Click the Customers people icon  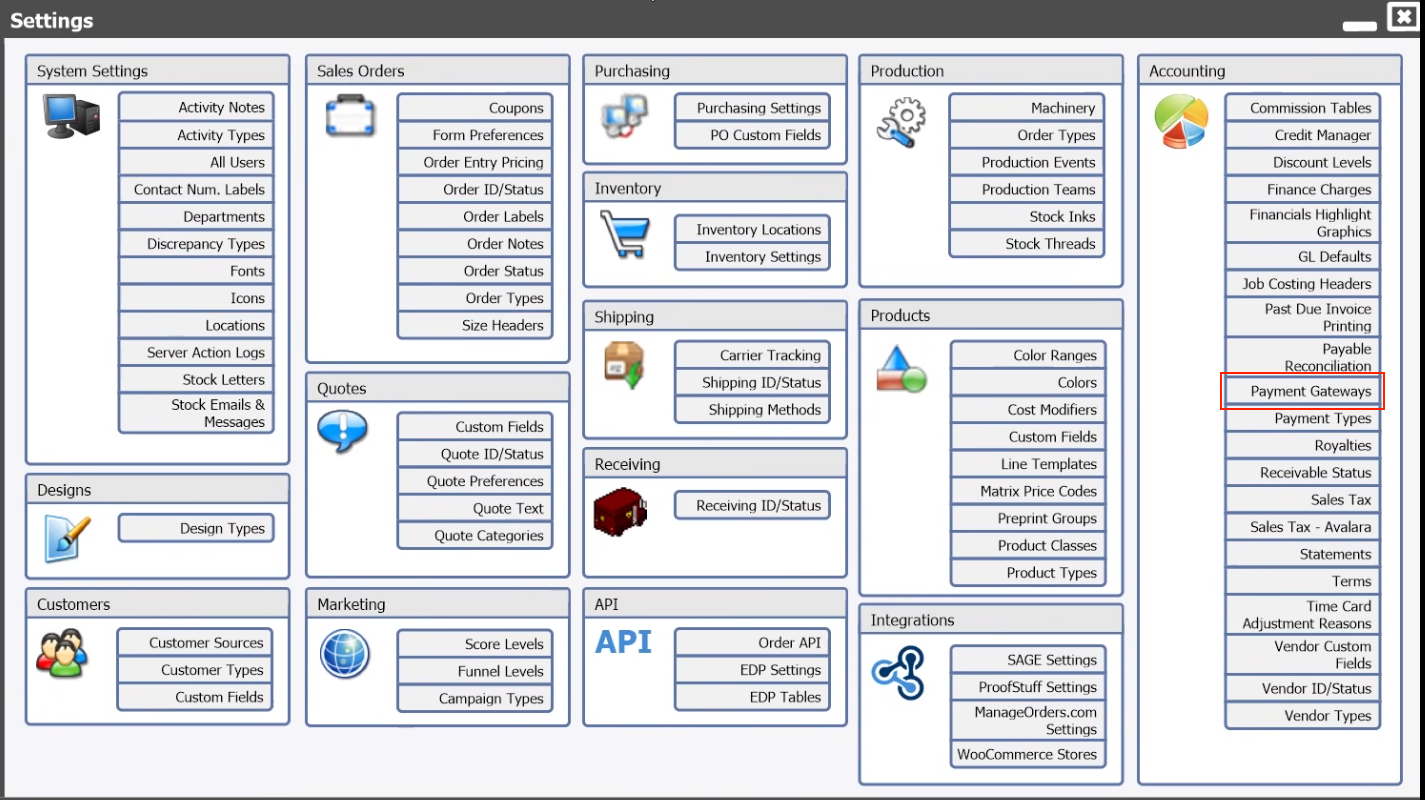(x=62, y=653)
